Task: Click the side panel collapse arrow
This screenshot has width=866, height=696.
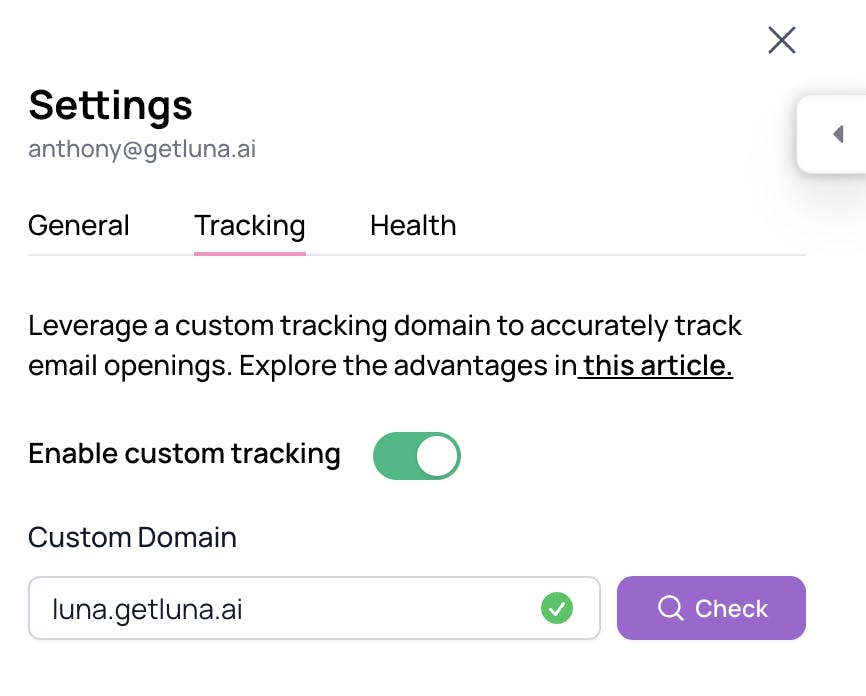Action: 838,135
